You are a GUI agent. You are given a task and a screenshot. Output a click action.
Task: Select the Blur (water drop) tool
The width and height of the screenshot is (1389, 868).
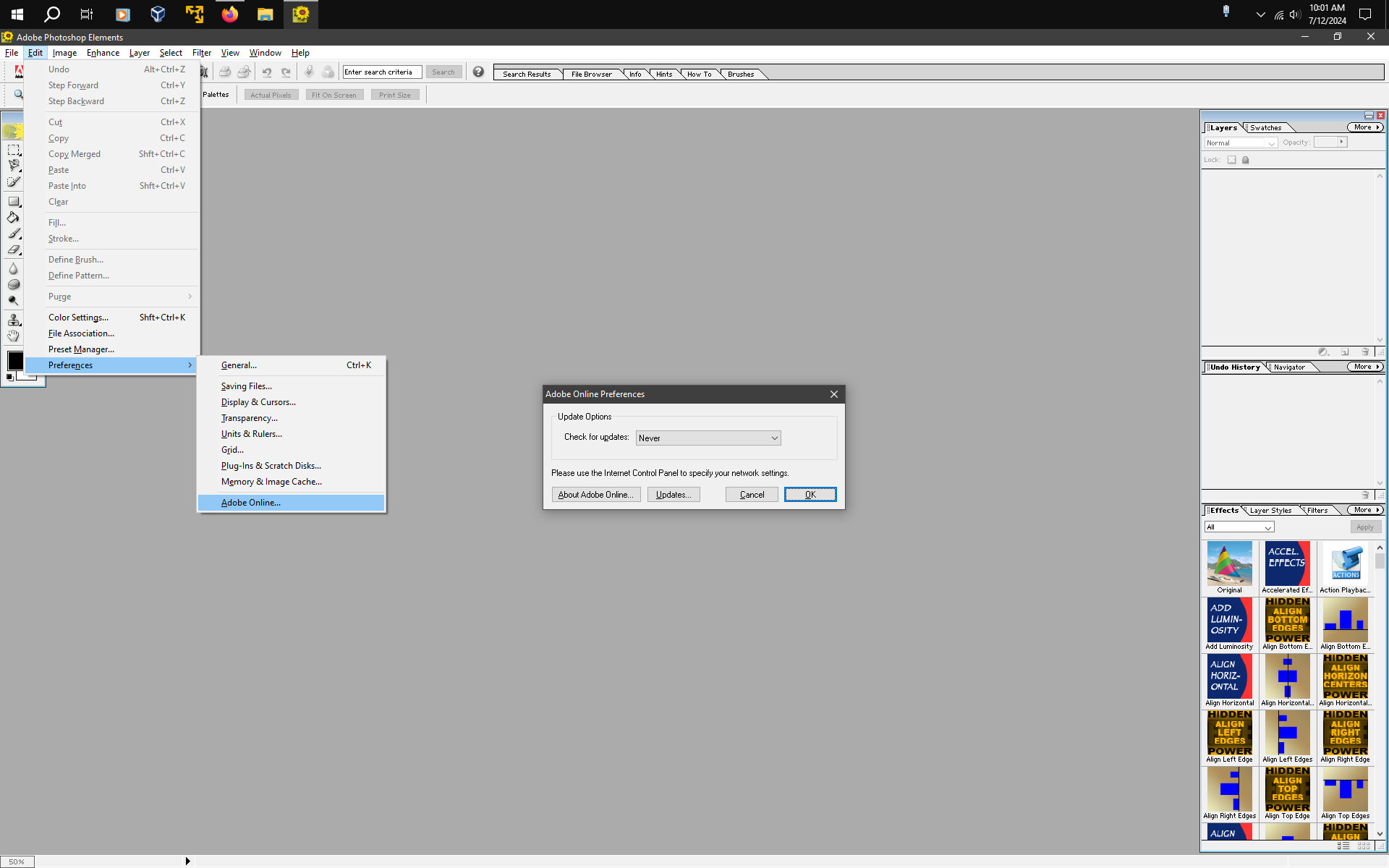(14, 268)
